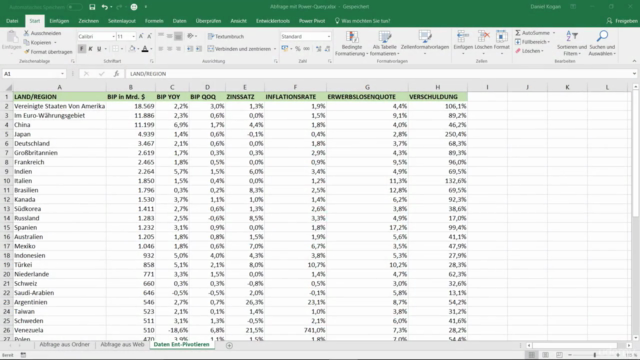Open the Löschen eraser dropdown in Bearbeiten
The height and width of the screenshot is (360, 640).
click(542, 51)
